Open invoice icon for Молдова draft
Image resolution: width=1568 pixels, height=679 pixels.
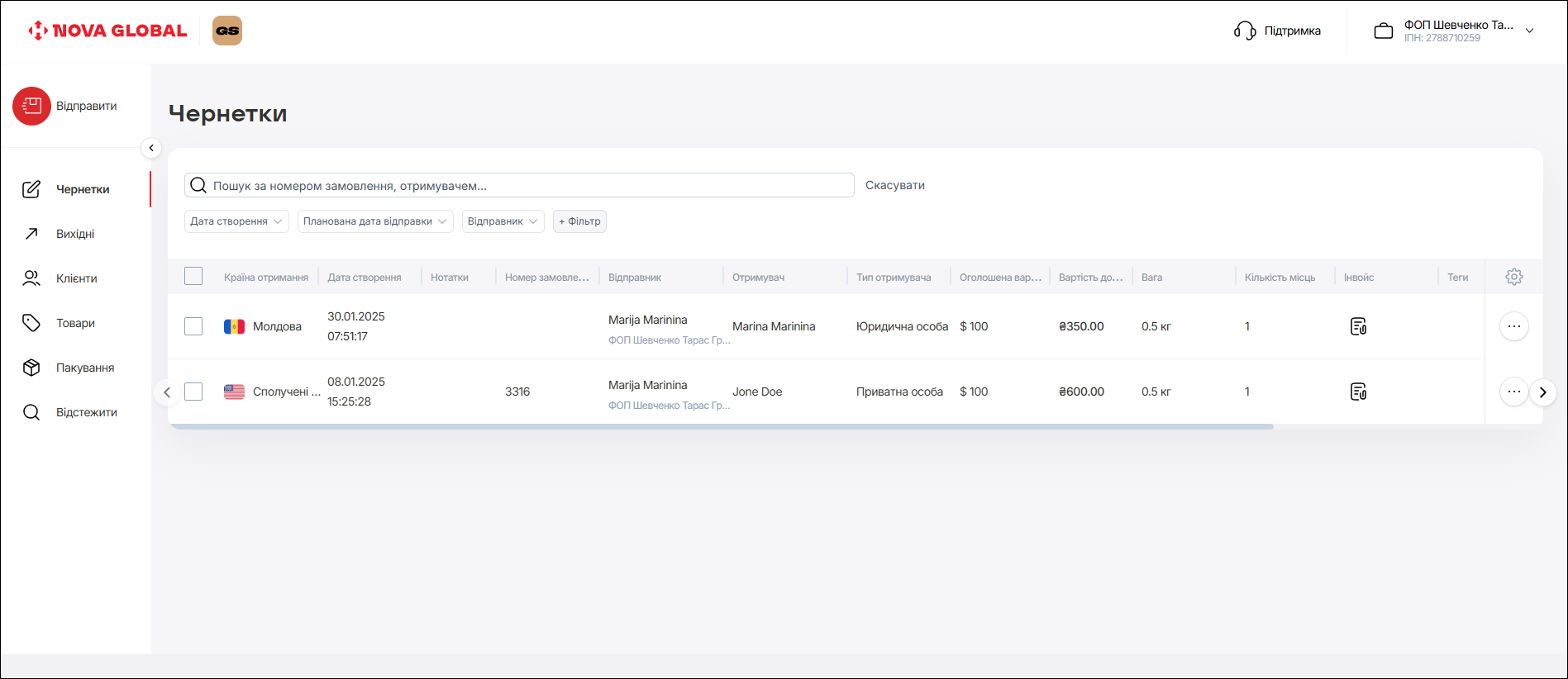click(1358, 326)
